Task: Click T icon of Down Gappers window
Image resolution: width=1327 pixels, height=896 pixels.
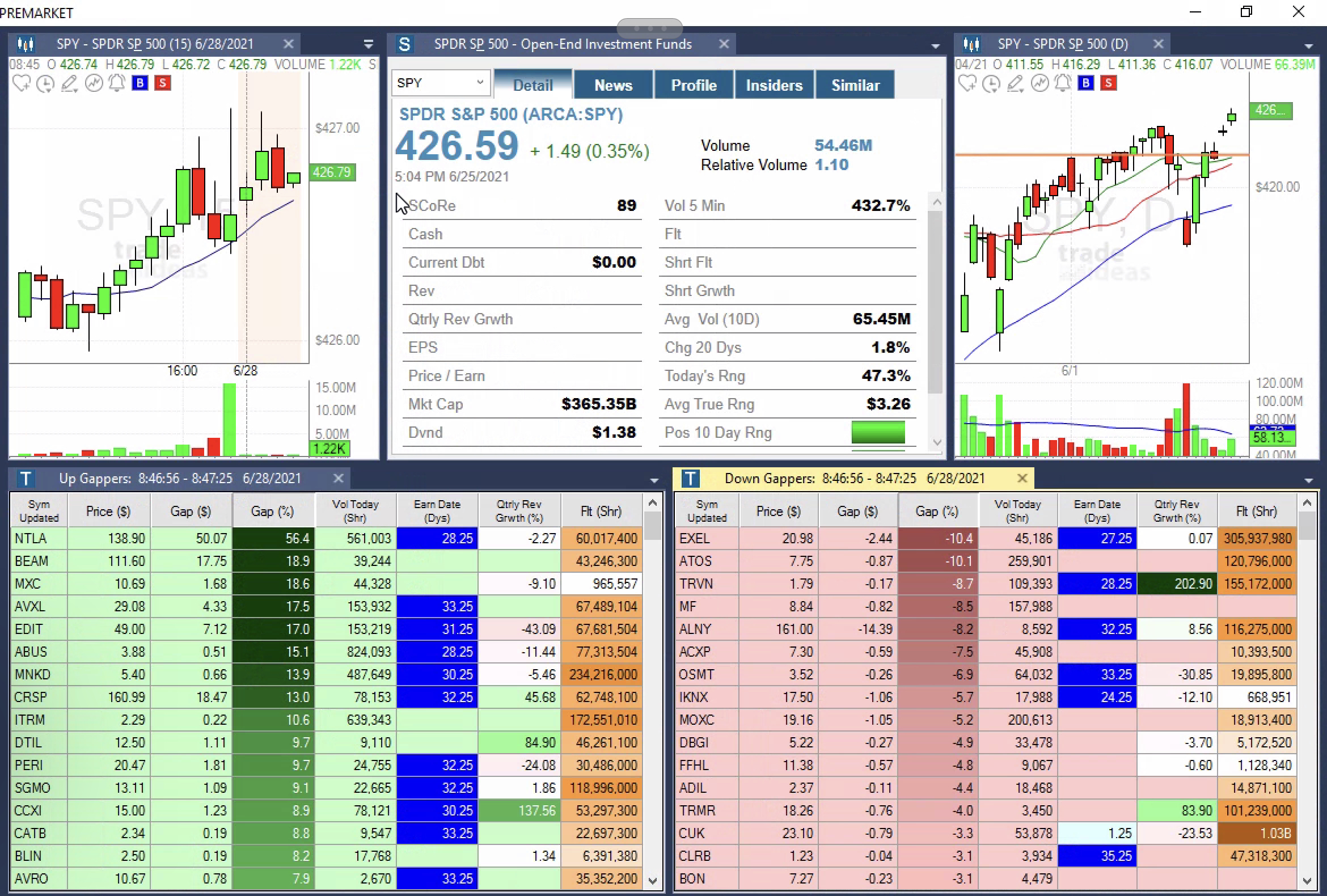Action: click(690, 478)
